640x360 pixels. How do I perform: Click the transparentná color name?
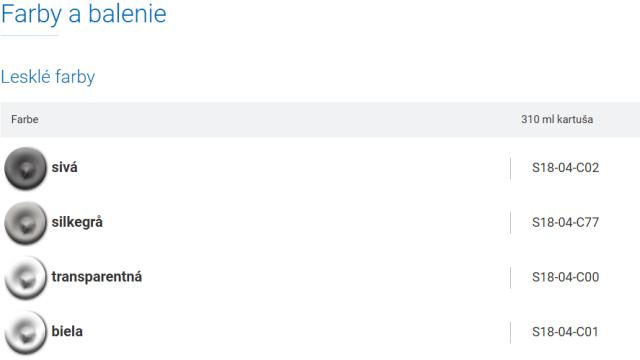click(x=97, y=277)
